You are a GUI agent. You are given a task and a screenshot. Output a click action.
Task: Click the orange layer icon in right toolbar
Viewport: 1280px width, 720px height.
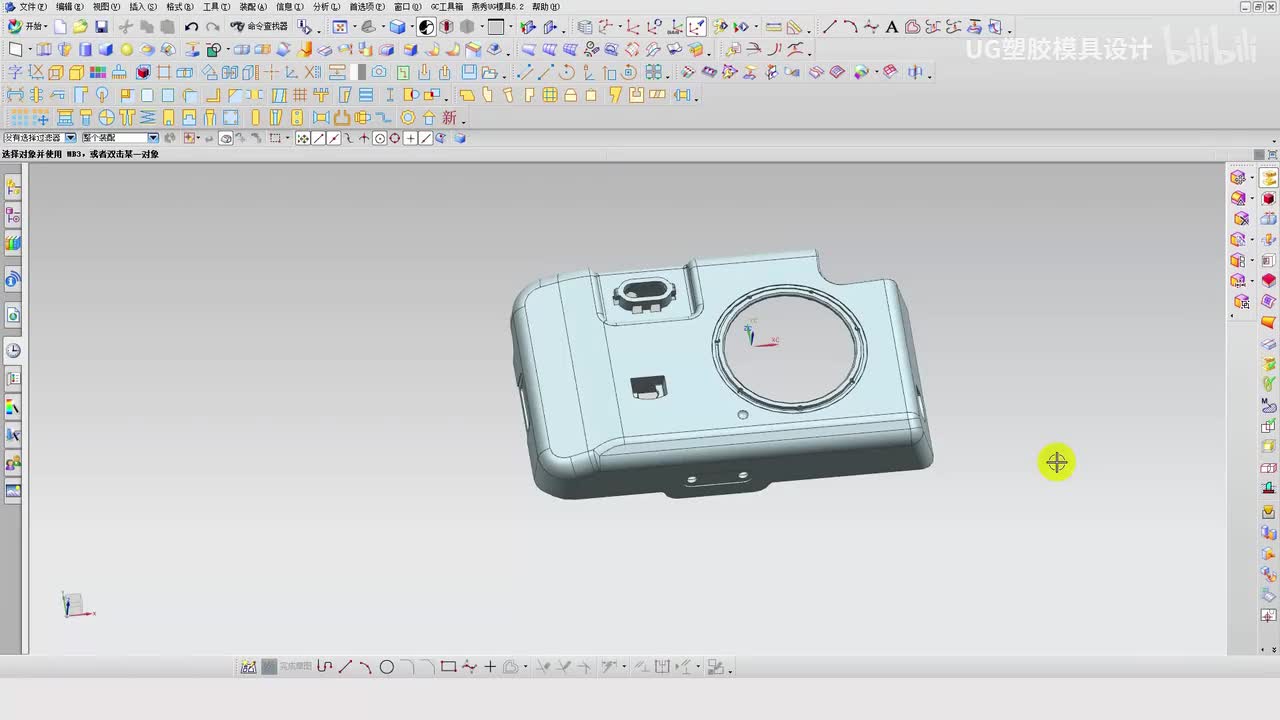pyautogui.click(x=1269, y=322)
